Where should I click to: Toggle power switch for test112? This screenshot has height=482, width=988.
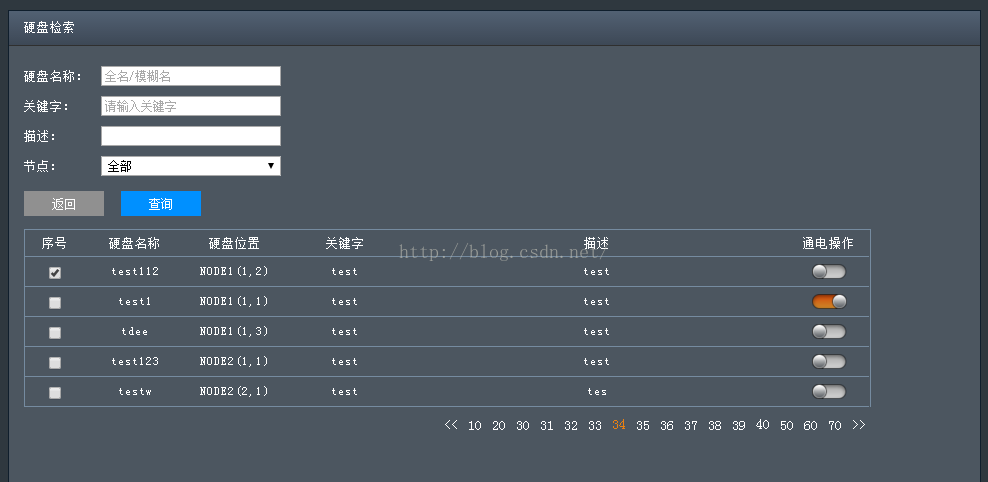click(829, 272)
